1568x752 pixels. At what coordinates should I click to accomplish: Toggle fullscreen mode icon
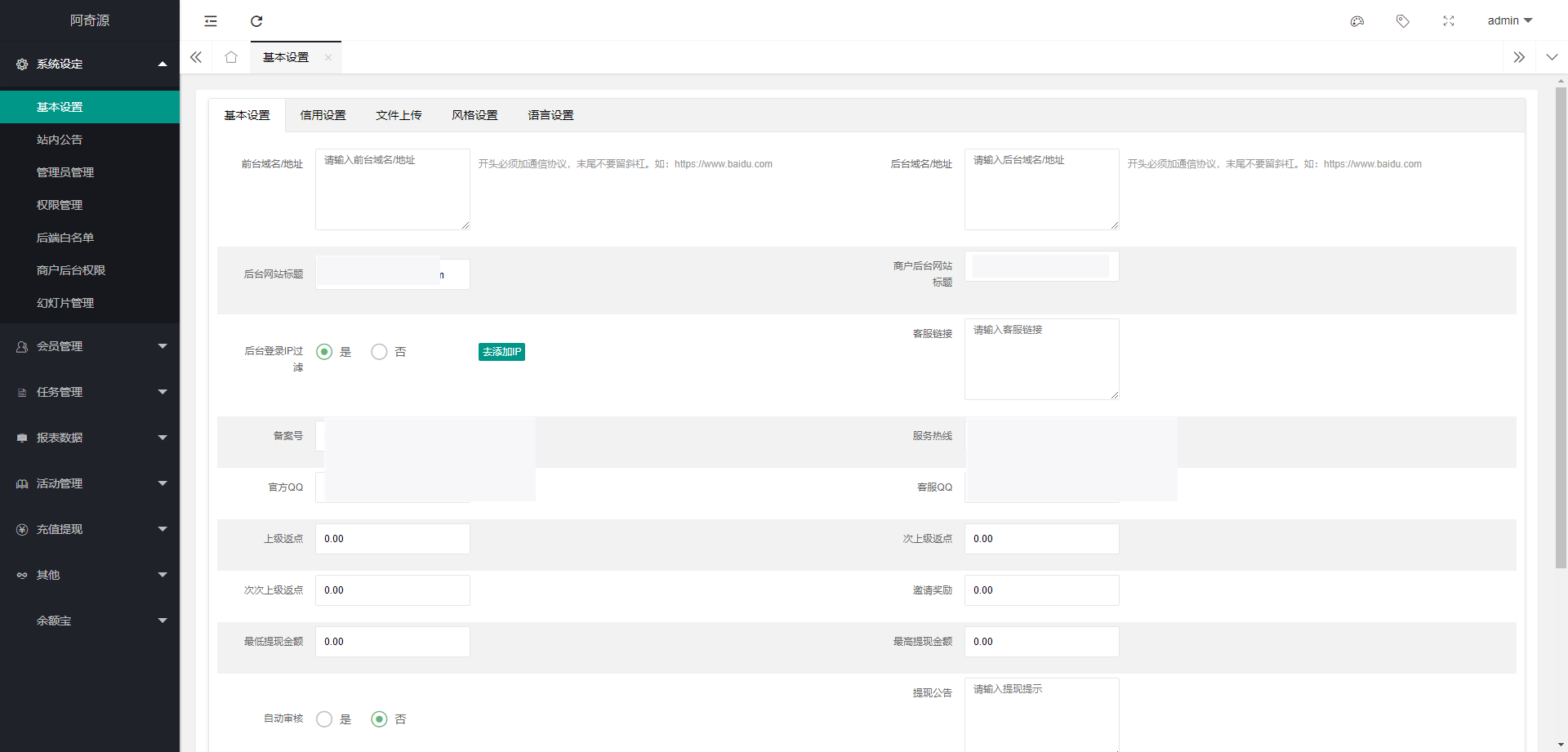(x=1448, y=21)
